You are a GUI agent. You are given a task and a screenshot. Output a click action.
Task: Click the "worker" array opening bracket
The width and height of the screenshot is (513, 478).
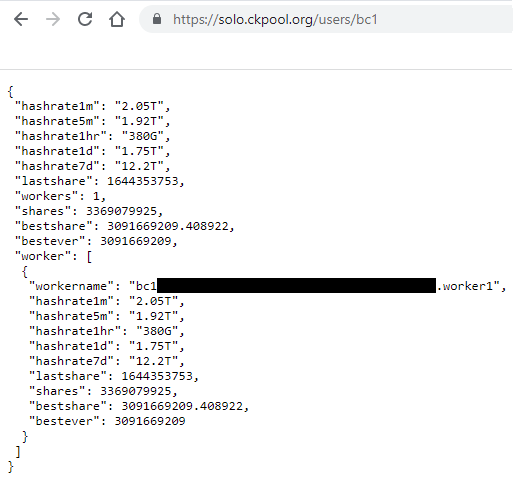(x=89, y=257)
